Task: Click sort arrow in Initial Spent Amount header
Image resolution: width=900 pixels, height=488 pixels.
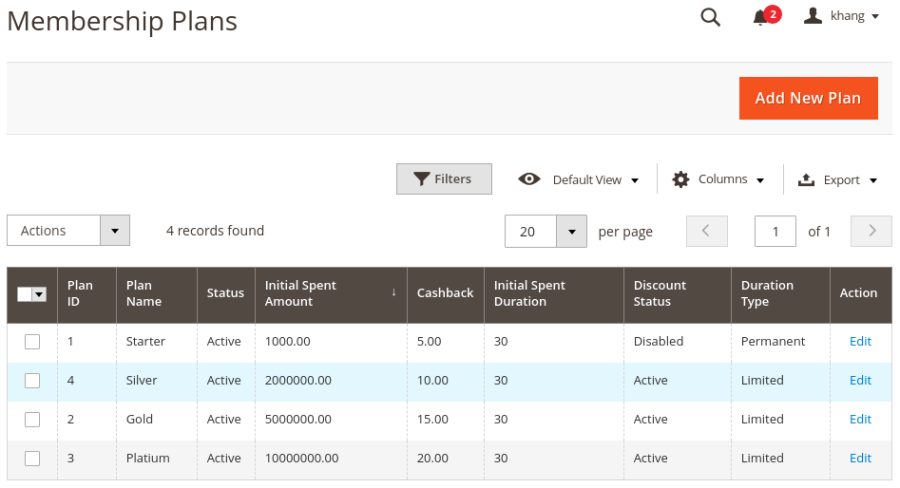Action: coord(394,293)
